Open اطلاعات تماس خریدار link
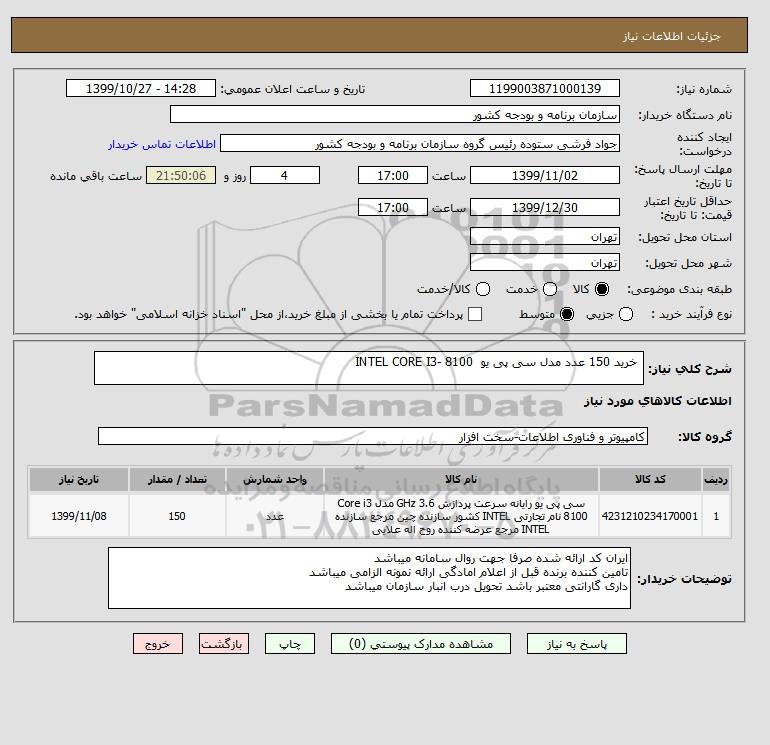The width and height of the screenshot is (770, 745). 162,144
